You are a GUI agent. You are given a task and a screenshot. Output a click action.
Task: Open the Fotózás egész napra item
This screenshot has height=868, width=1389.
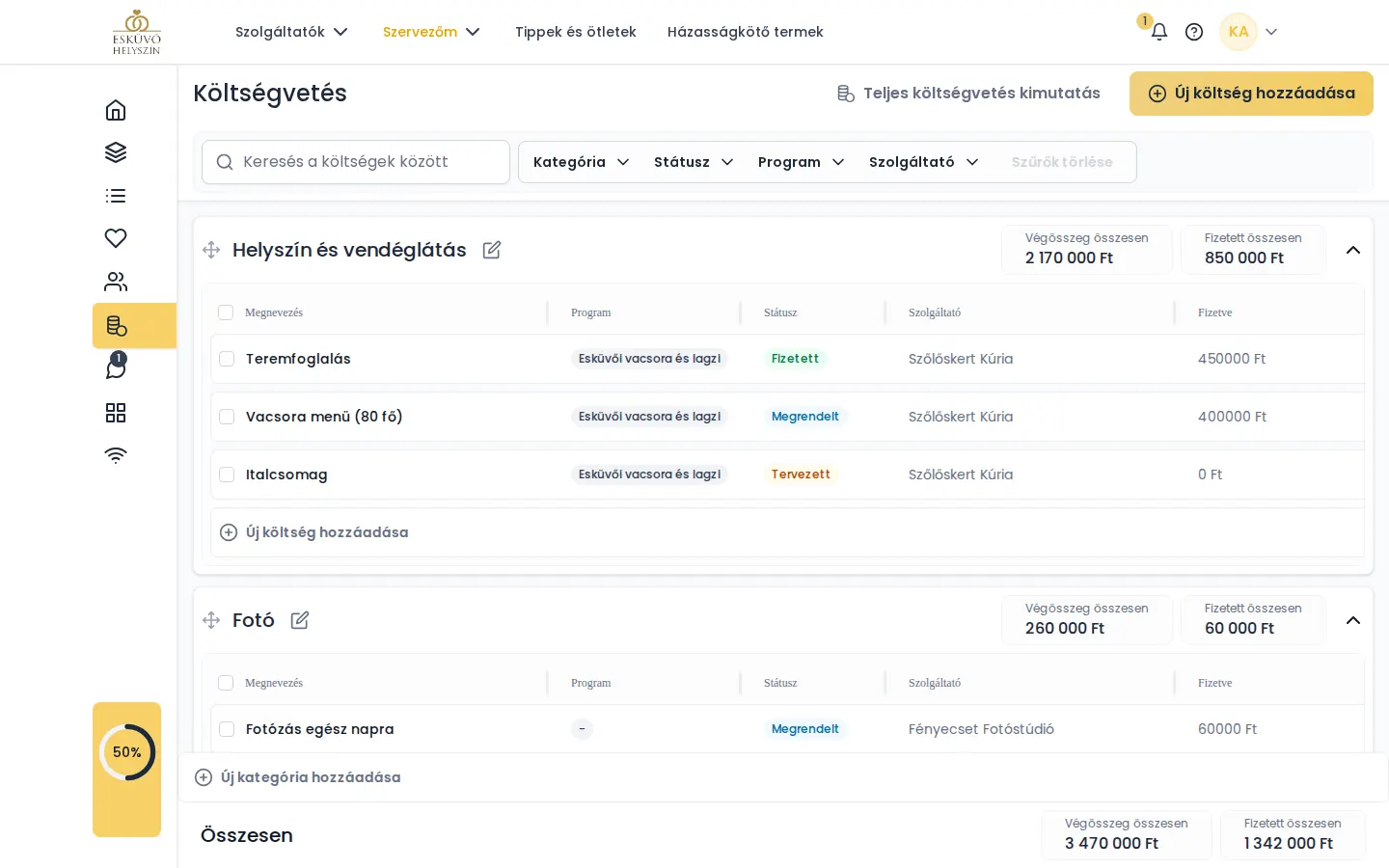(x=319, y=729)
